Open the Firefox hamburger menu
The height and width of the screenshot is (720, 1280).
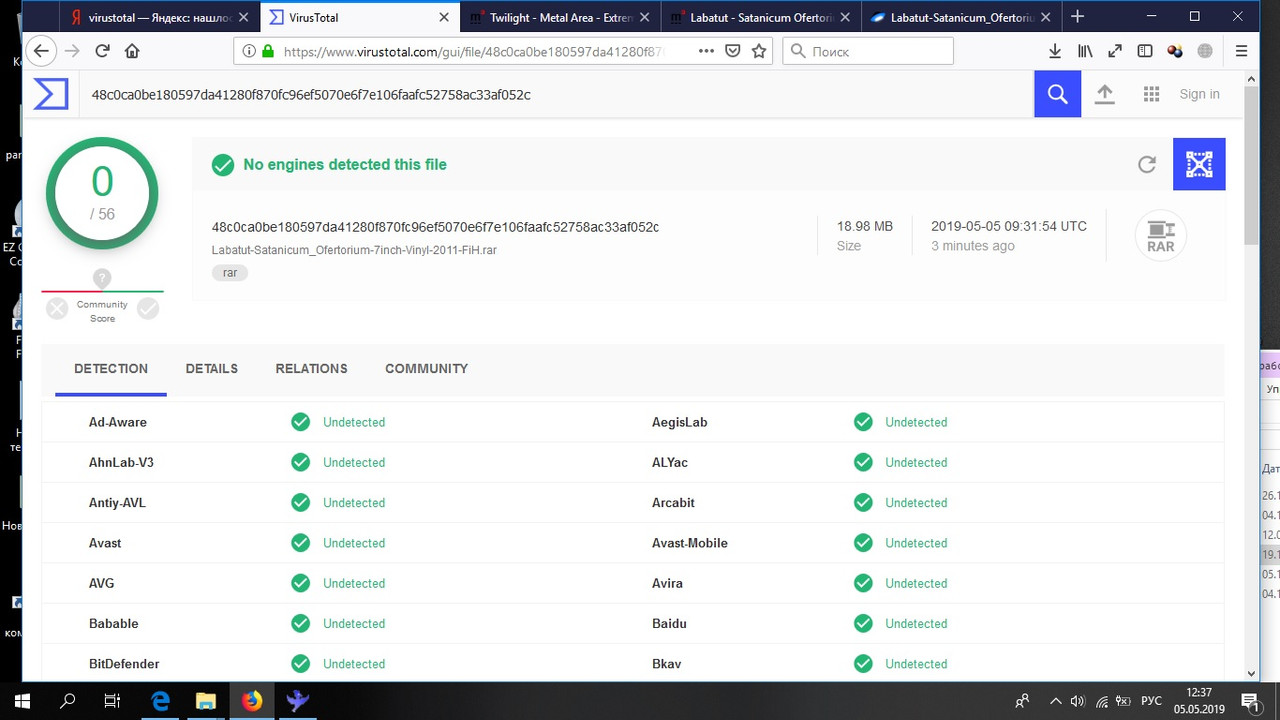[x=1241, y=51]
